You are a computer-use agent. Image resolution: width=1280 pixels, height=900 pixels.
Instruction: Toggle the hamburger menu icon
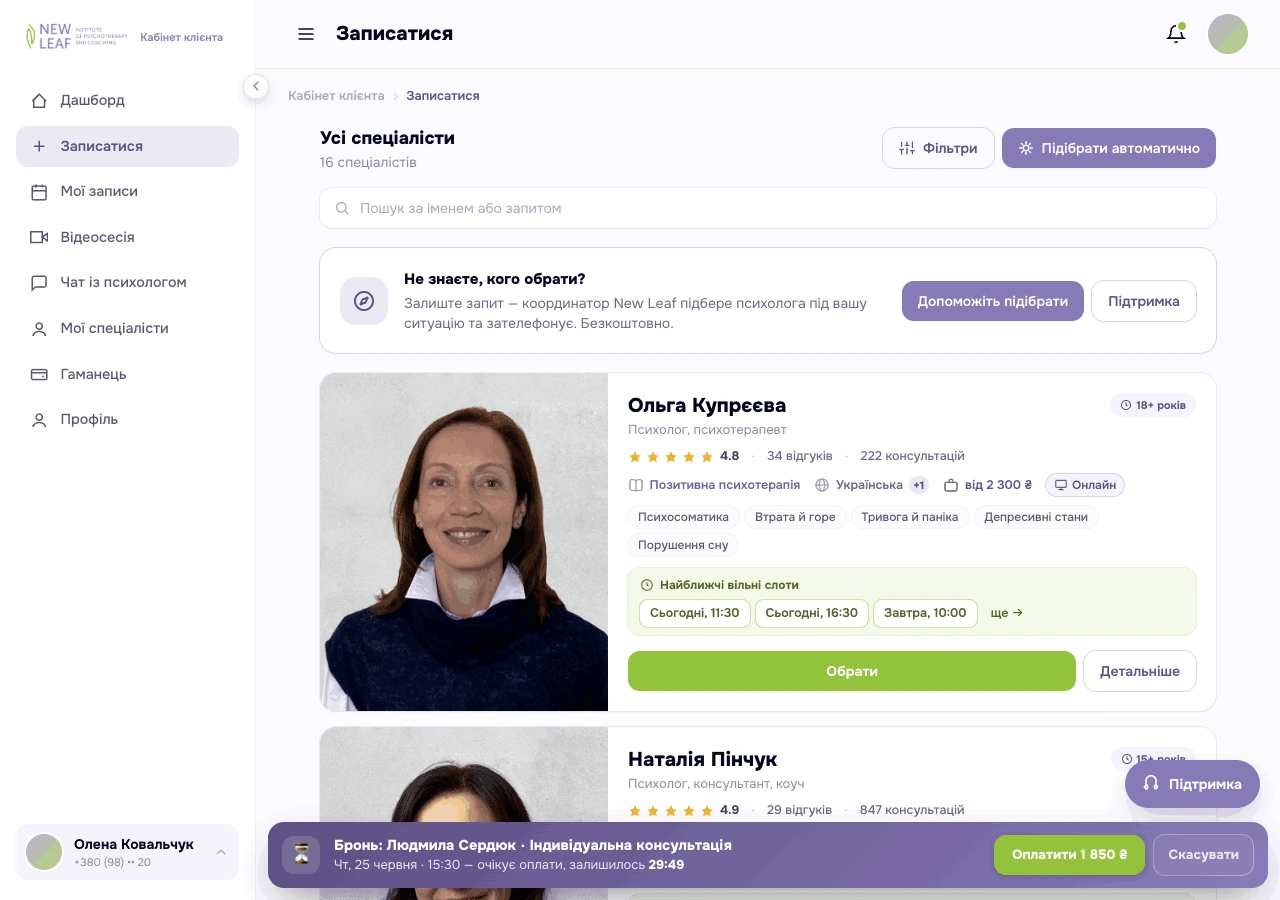click(306, 34)
